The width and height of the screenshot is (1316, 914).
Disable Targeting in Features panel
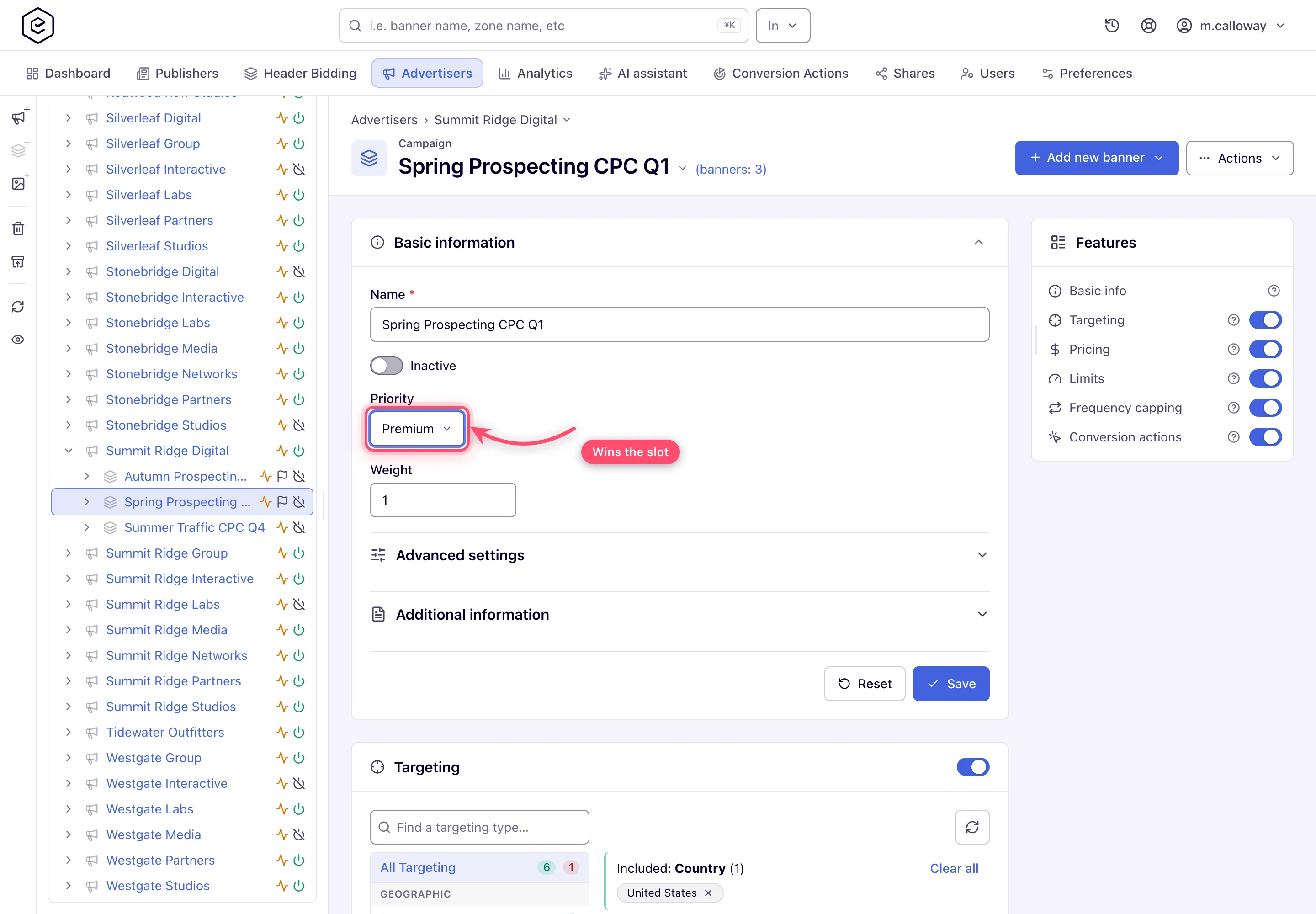click(x=1266, y=320)
